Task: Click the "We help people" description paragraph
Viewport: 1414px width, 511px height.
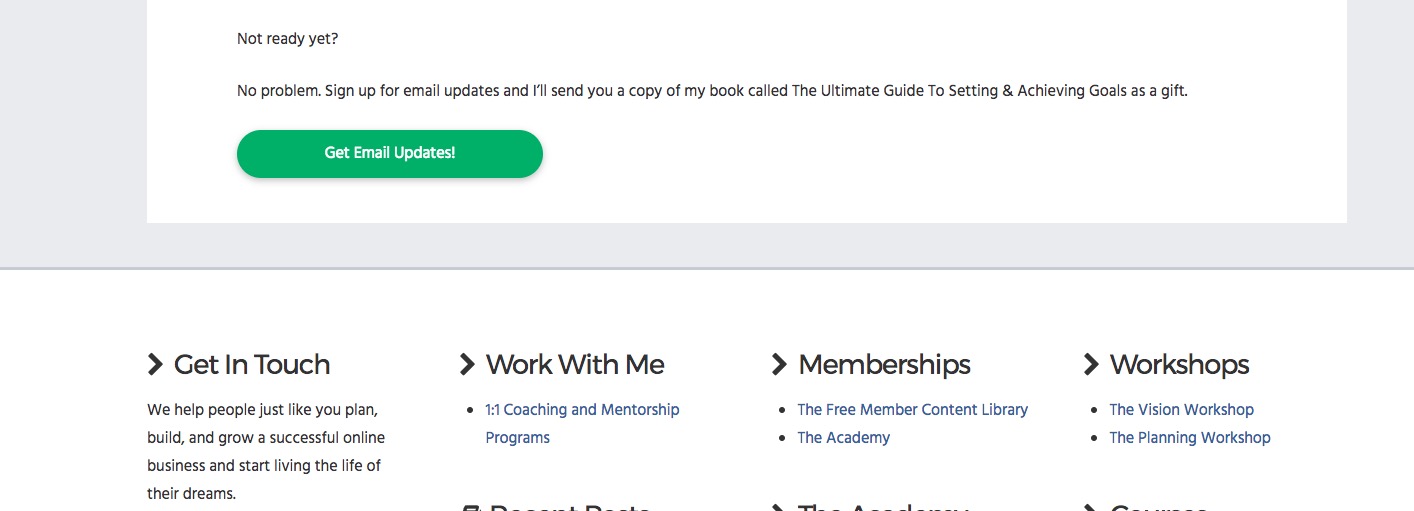Action: click(266, 452)
